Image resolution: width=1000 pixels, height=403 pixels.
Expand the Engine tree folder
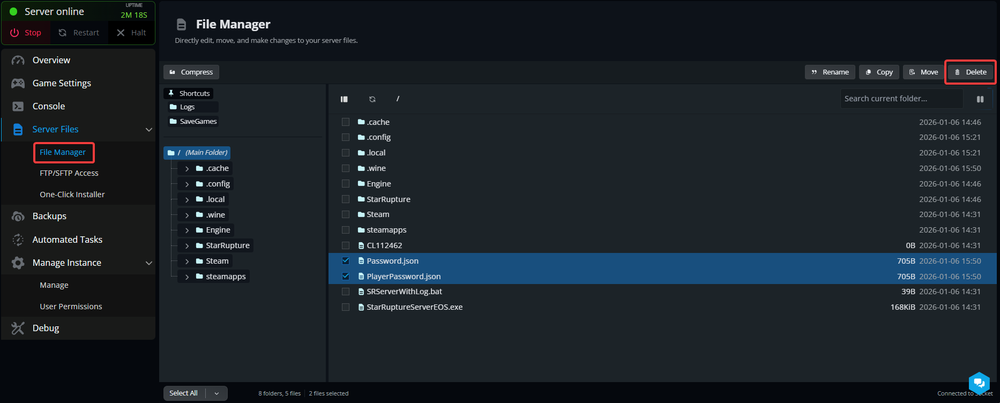pos(187,230)
